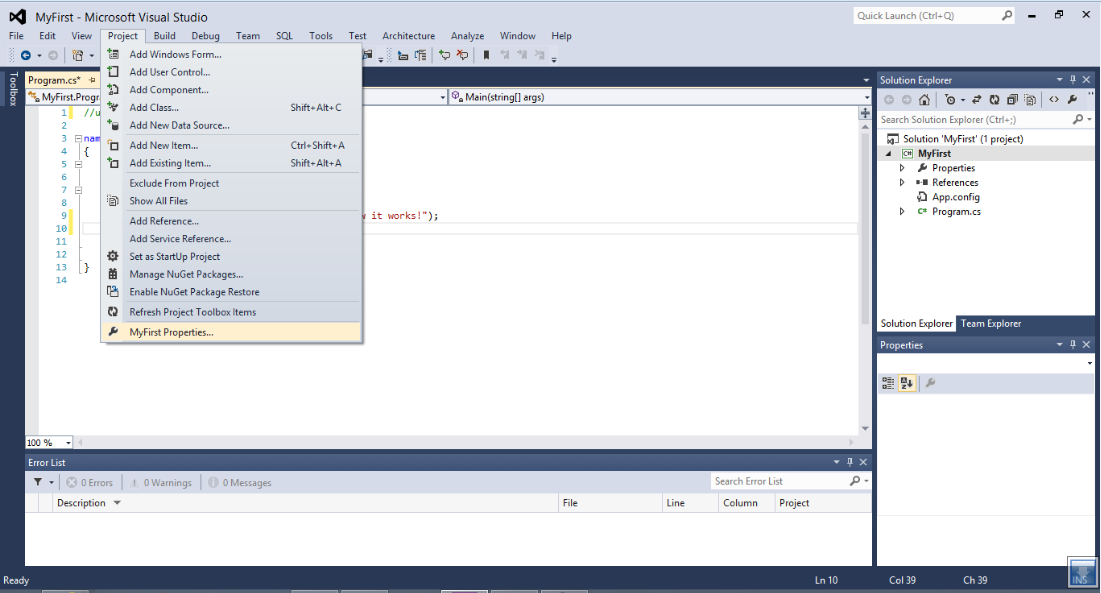Image resolution: width=1101 pixels, height=593 pixels.
Task: Click the Navigate Backward arrow in main toolbar
Action: pyautogui.click(x=26, y=55)
